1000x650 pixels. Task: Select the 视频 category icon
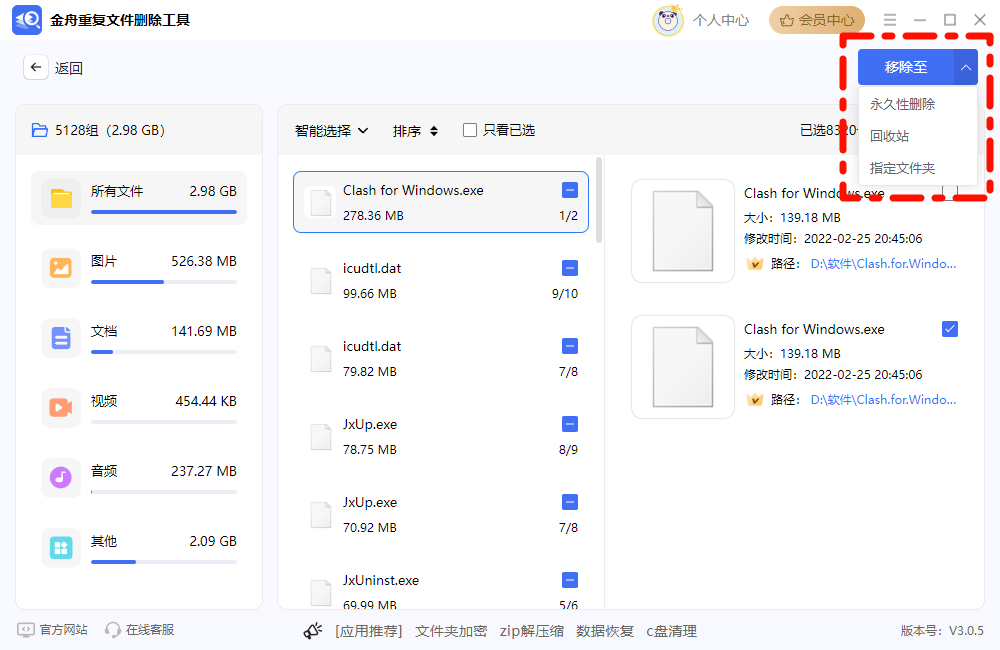61,408
